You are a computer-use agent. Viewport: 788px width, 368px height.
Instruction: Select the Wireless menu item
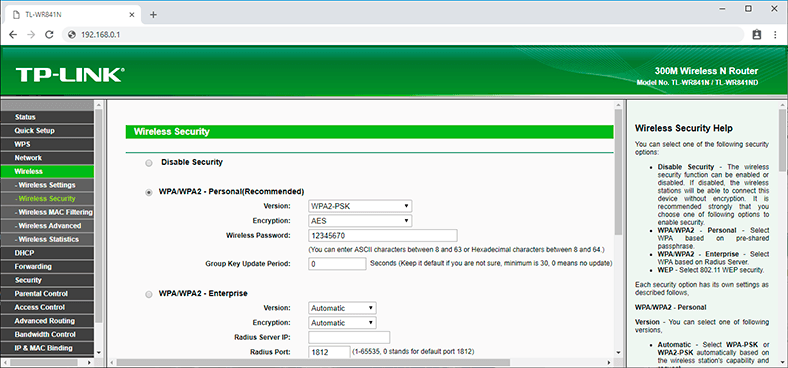click(47, 171)
